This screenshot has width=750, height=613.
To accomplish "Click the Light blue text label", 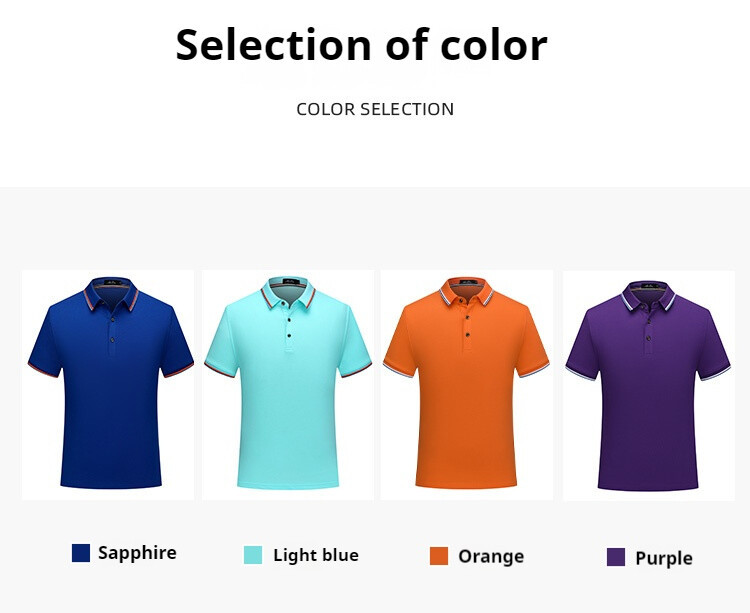I will [316, 555].
